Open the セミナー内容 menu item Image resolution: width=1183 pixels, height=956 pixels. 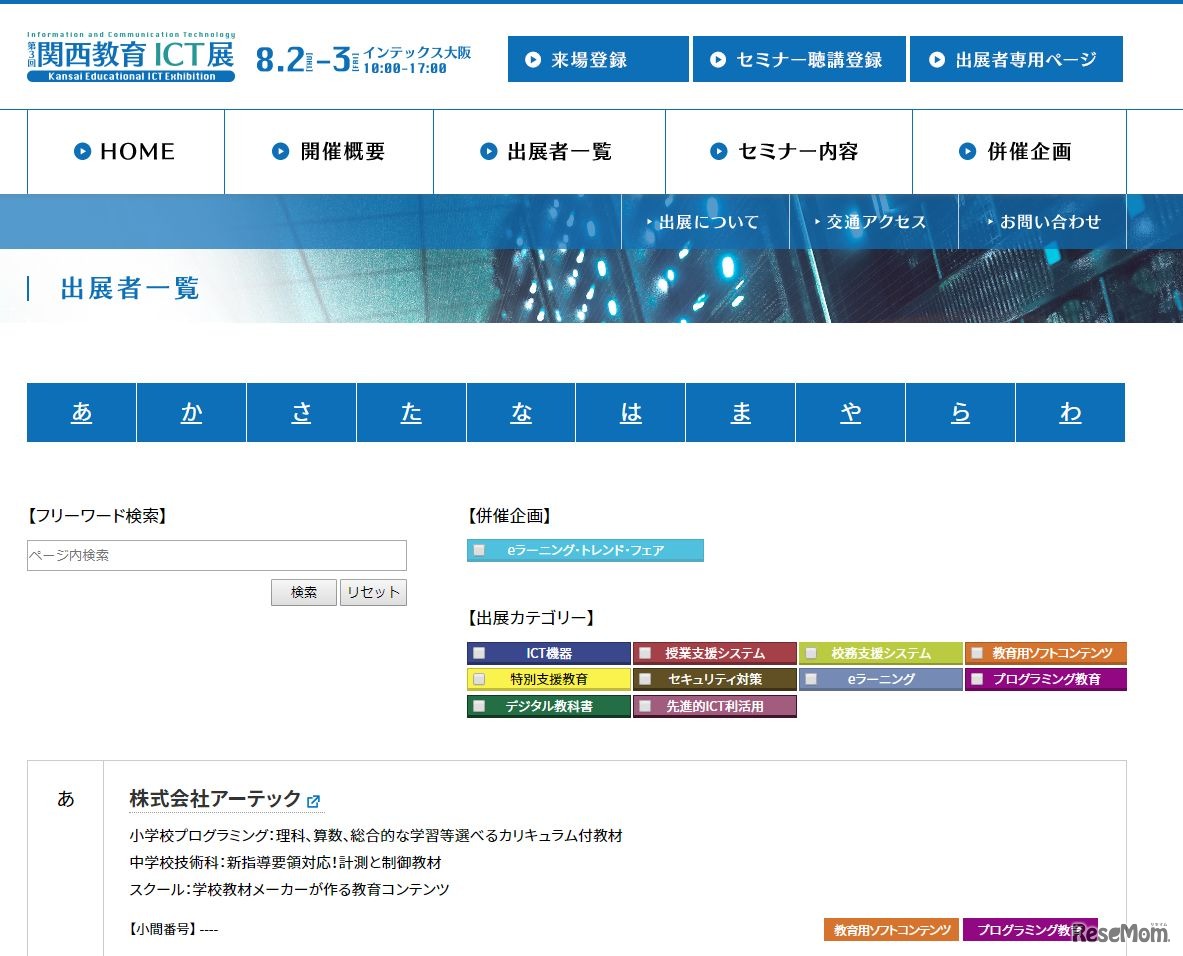pyautogui.click(x=788, y=152)
